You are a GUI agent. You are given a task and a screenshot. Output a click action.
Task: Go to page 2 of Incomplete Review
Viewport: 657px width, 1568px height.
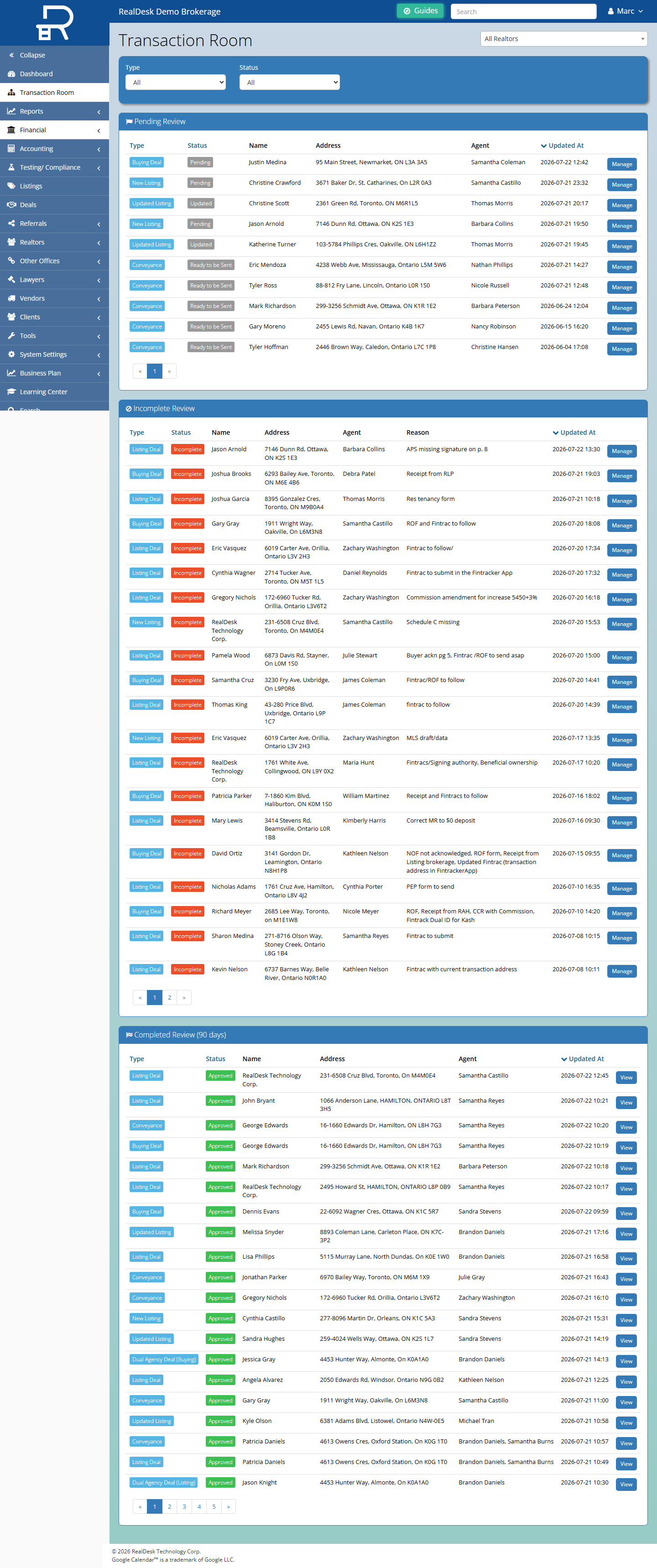169,998
